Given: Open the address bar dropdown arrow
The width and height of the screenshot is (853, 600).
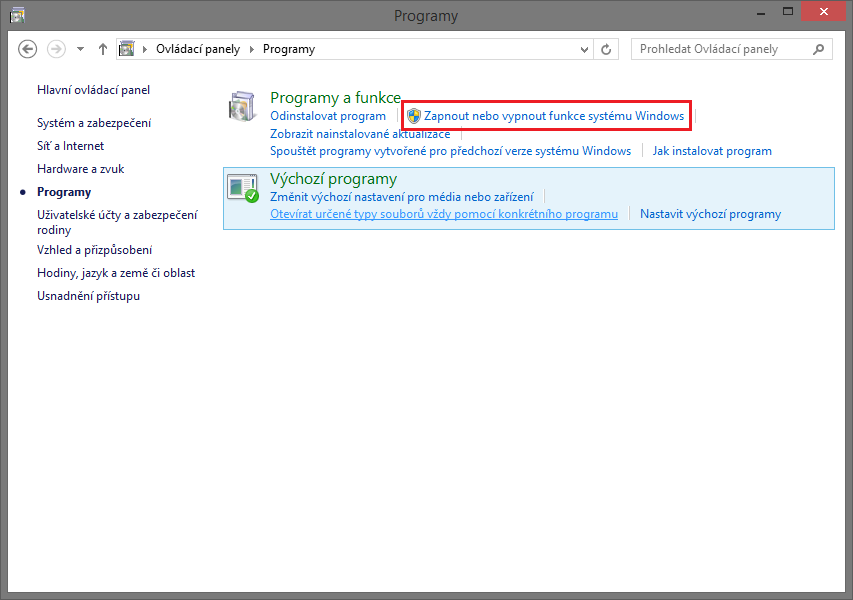Looking at the screenshot, I should (583, 48).
